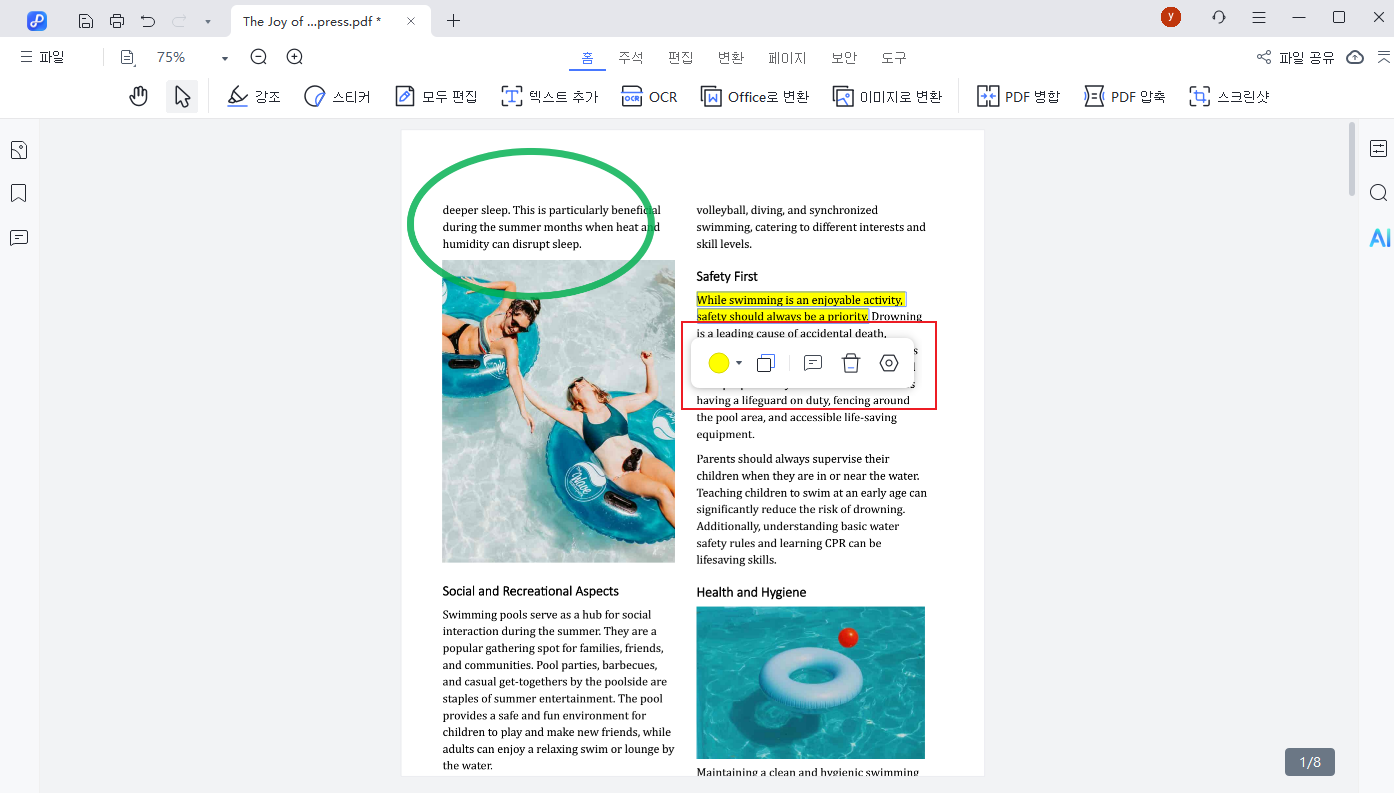Image resolution: width=1394 pixels, height=793 pixels.
Task: Expand the highlight color dropdown arrow
Action: 739,364
